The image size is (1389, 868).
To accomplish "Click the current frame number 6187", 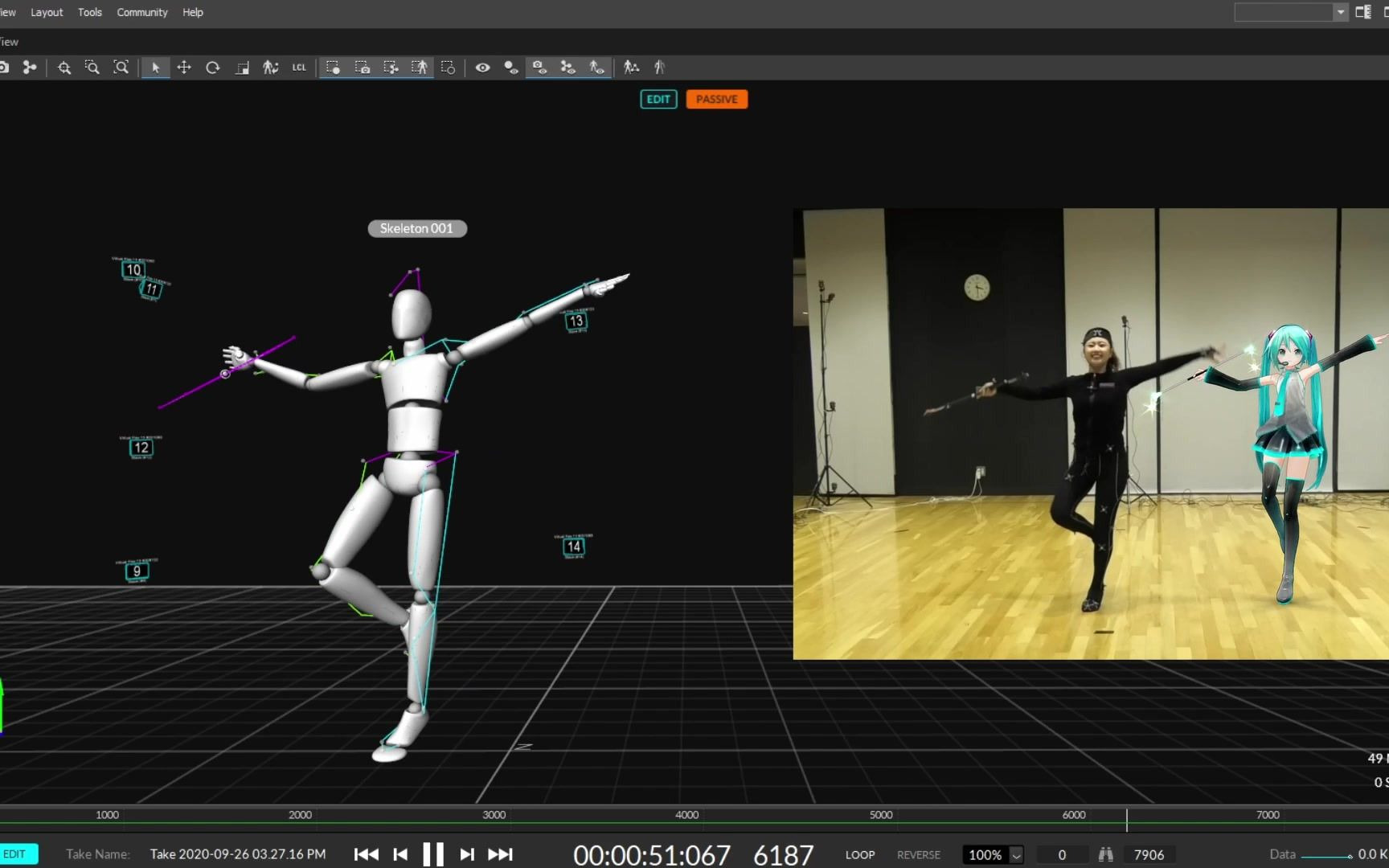I will (x=784, y=854).
